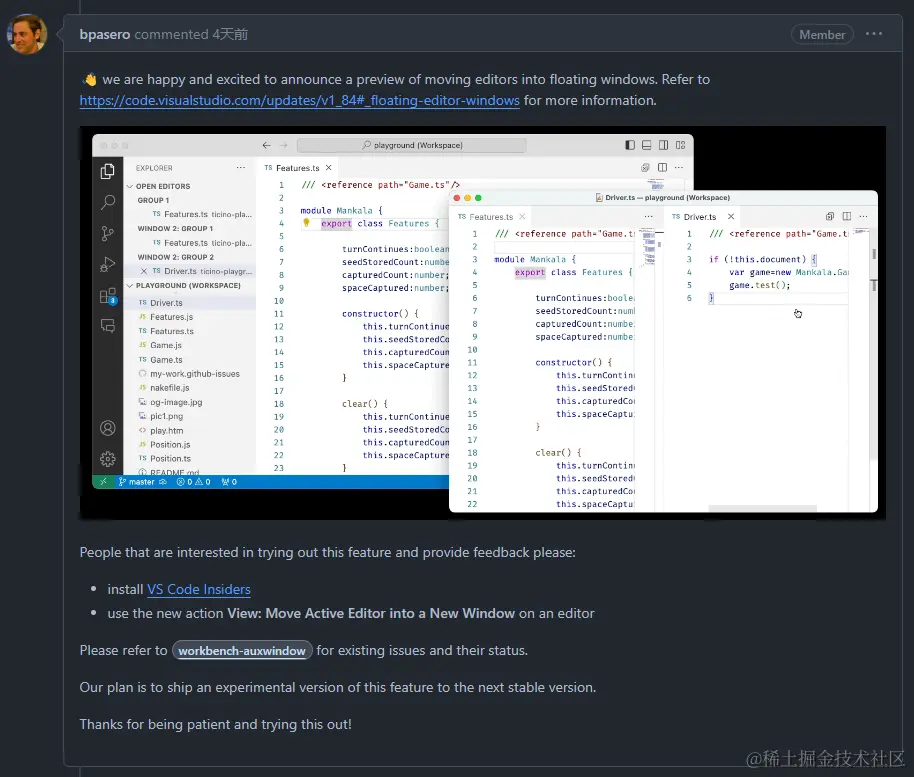Image resolution: width=914 pixels, height=777 pixels.
Task: Open floating window right group ellipsis menu
Action: click(x=863, y=216)
